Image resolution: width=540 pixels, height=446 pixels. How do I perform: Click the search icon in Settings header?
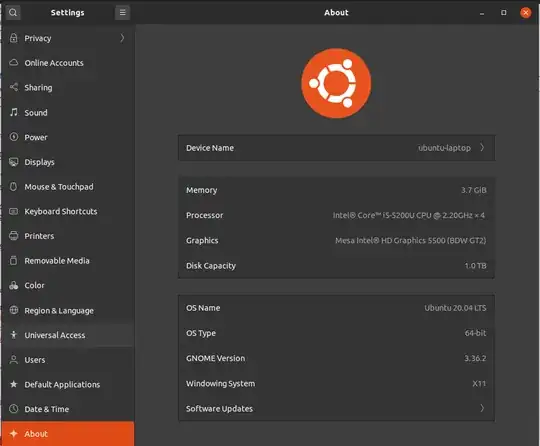tap(13, 13)
